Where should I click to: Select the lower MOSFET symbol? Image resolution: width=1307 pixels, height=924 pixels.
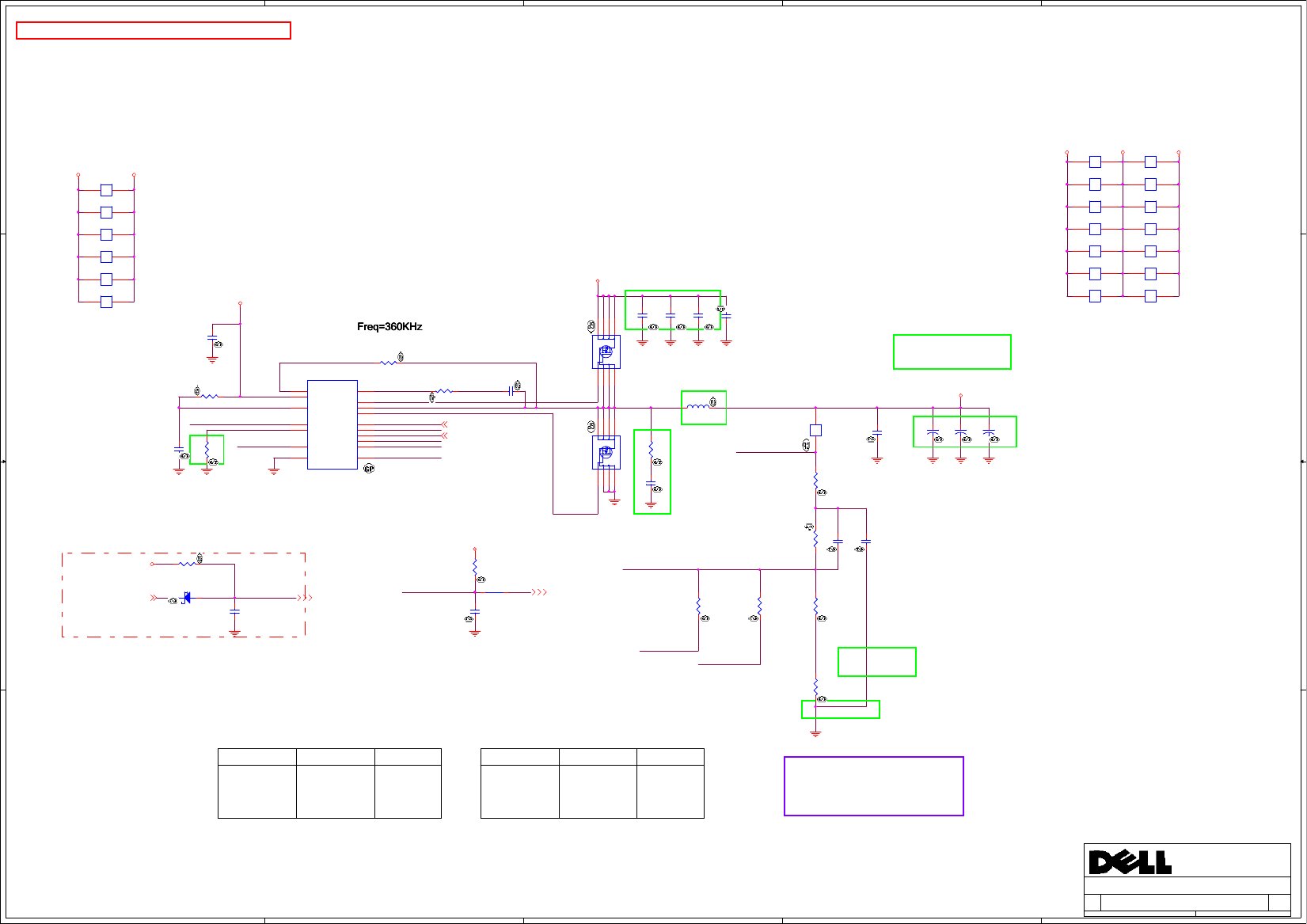click(x=606, y=453)
